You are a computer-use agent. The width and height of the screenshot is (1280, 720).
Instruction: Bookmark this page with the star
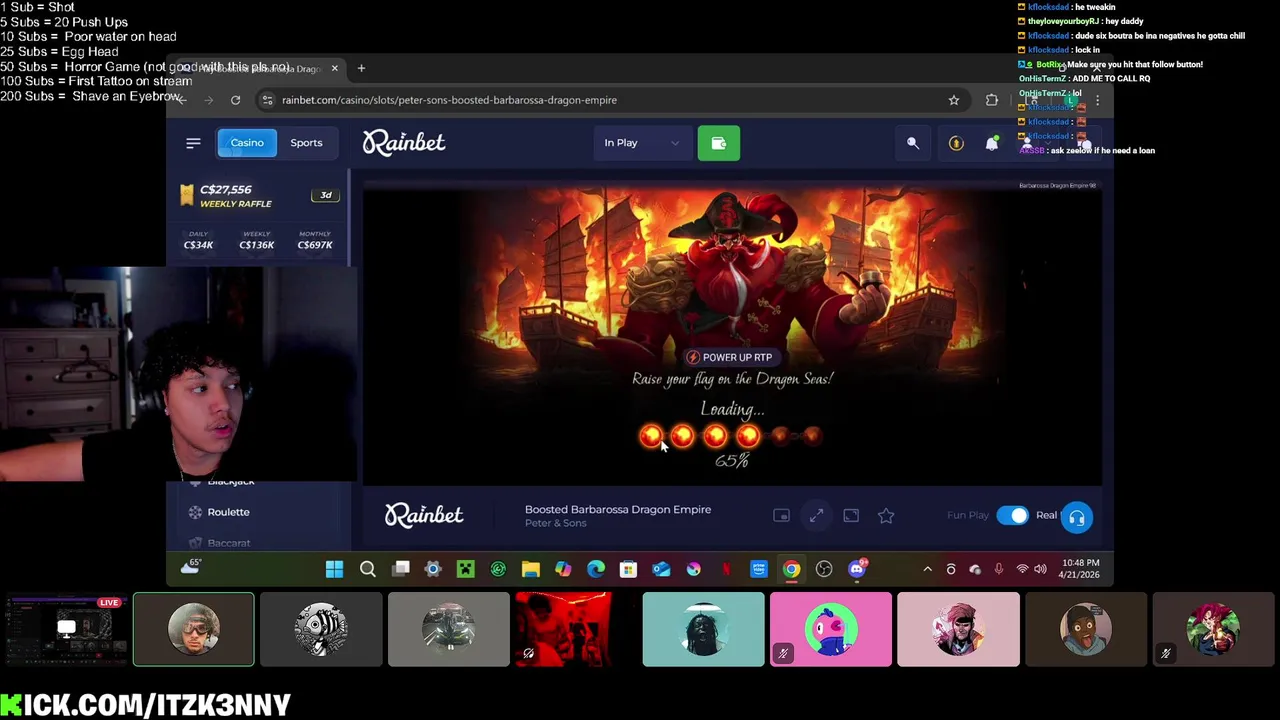[x=953, y=100]
